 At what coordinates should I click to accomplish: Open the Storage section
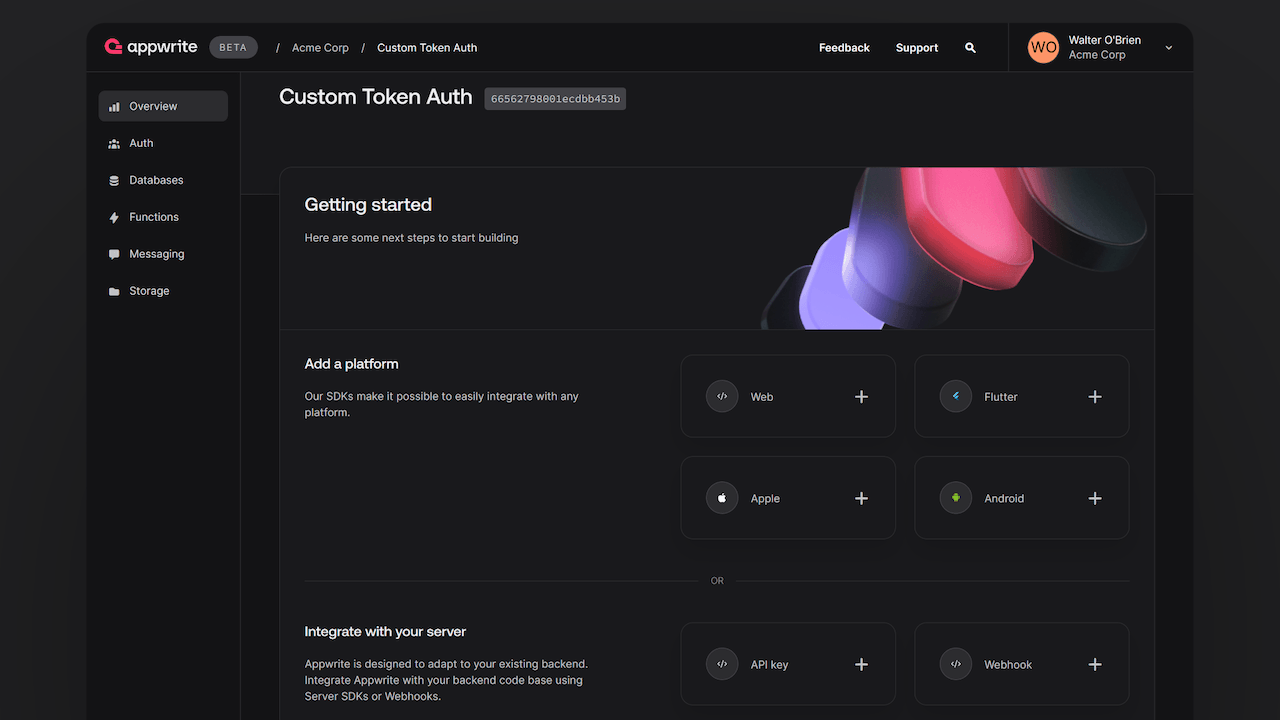[149, 291]
